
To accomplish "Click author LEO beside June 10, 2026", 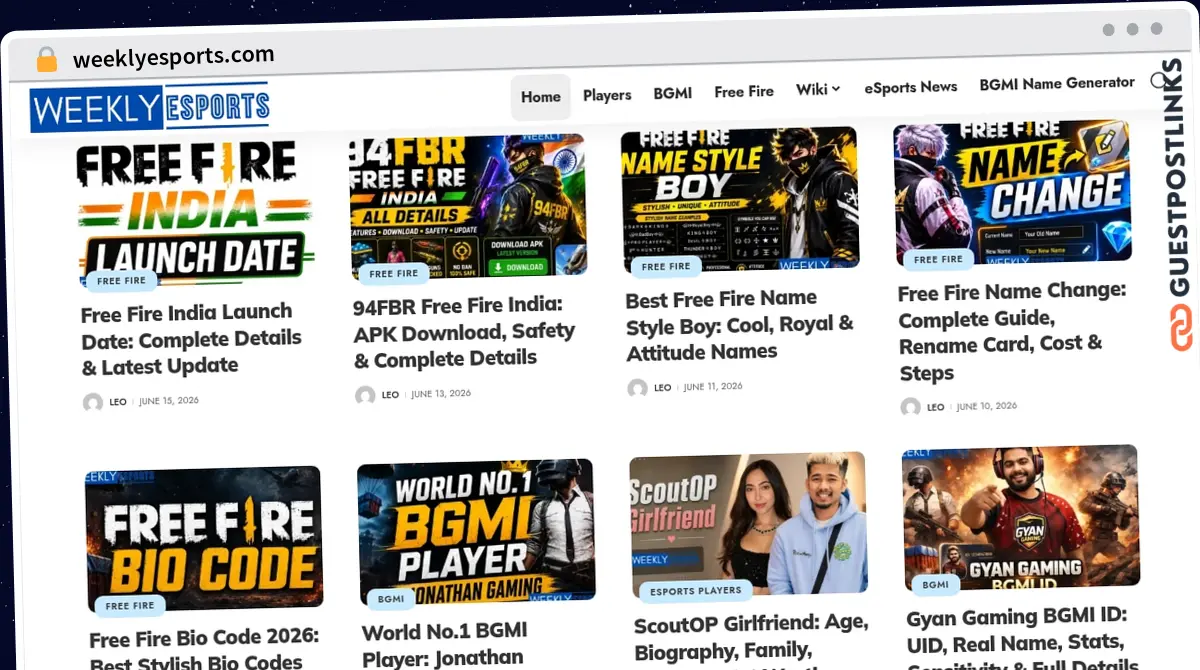I will point(935,407).
